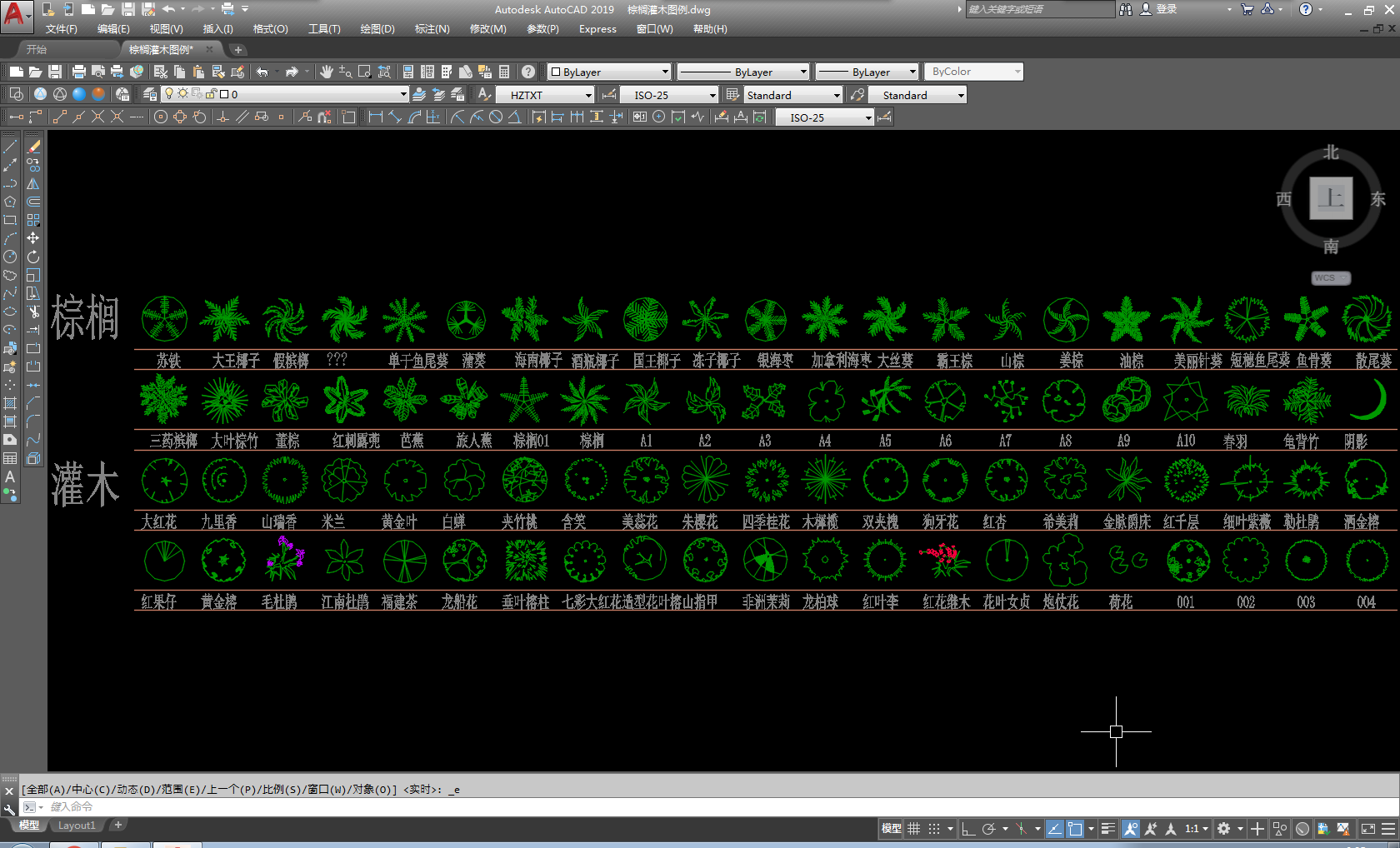Open the ByLayer linetype dropdown
The width and height of the screenshot is (1400, 848).
click(743, 72)
